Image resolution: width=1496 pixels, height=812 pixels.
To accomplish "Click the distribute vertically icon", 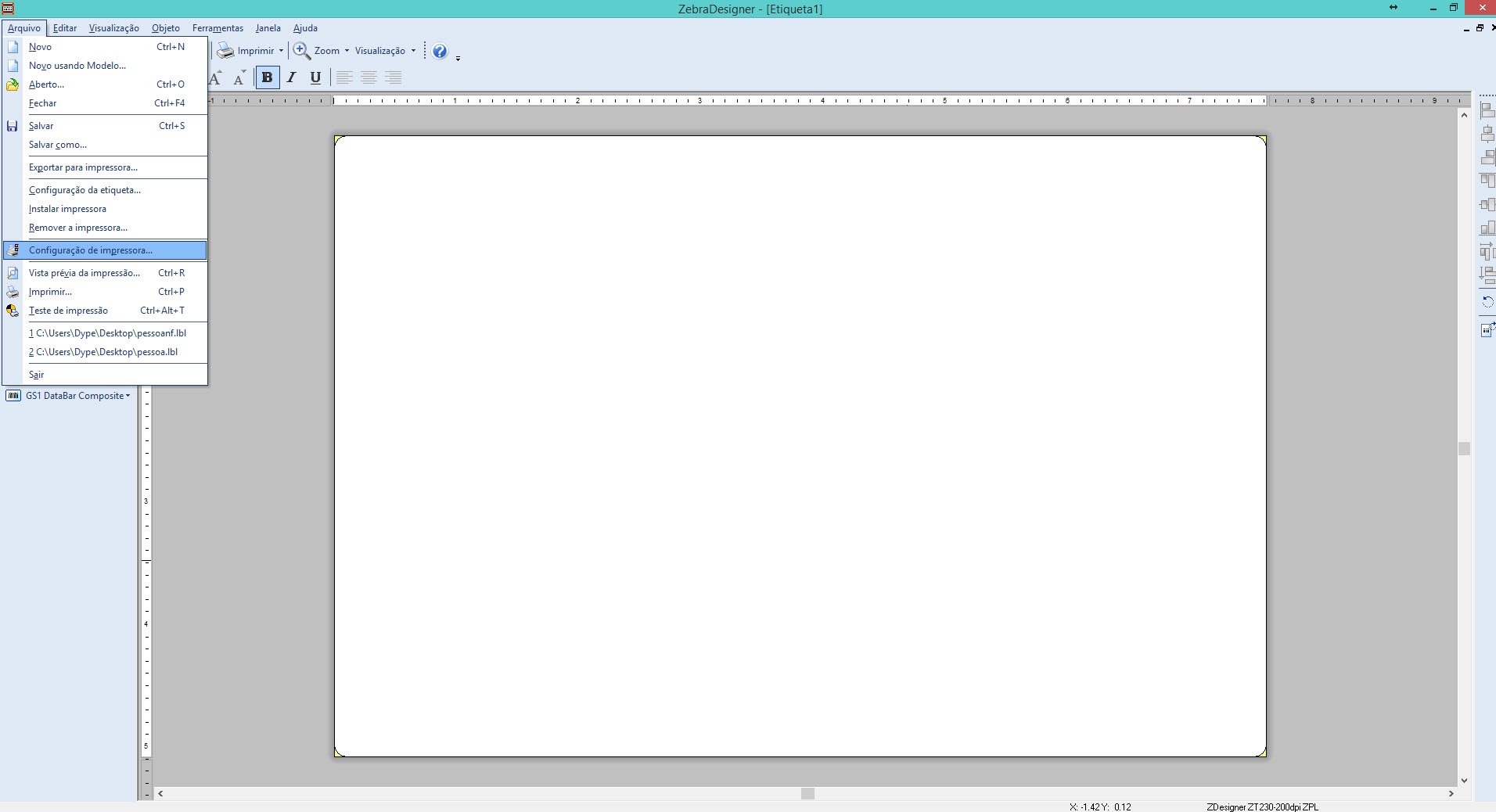I will (1487, 275).
